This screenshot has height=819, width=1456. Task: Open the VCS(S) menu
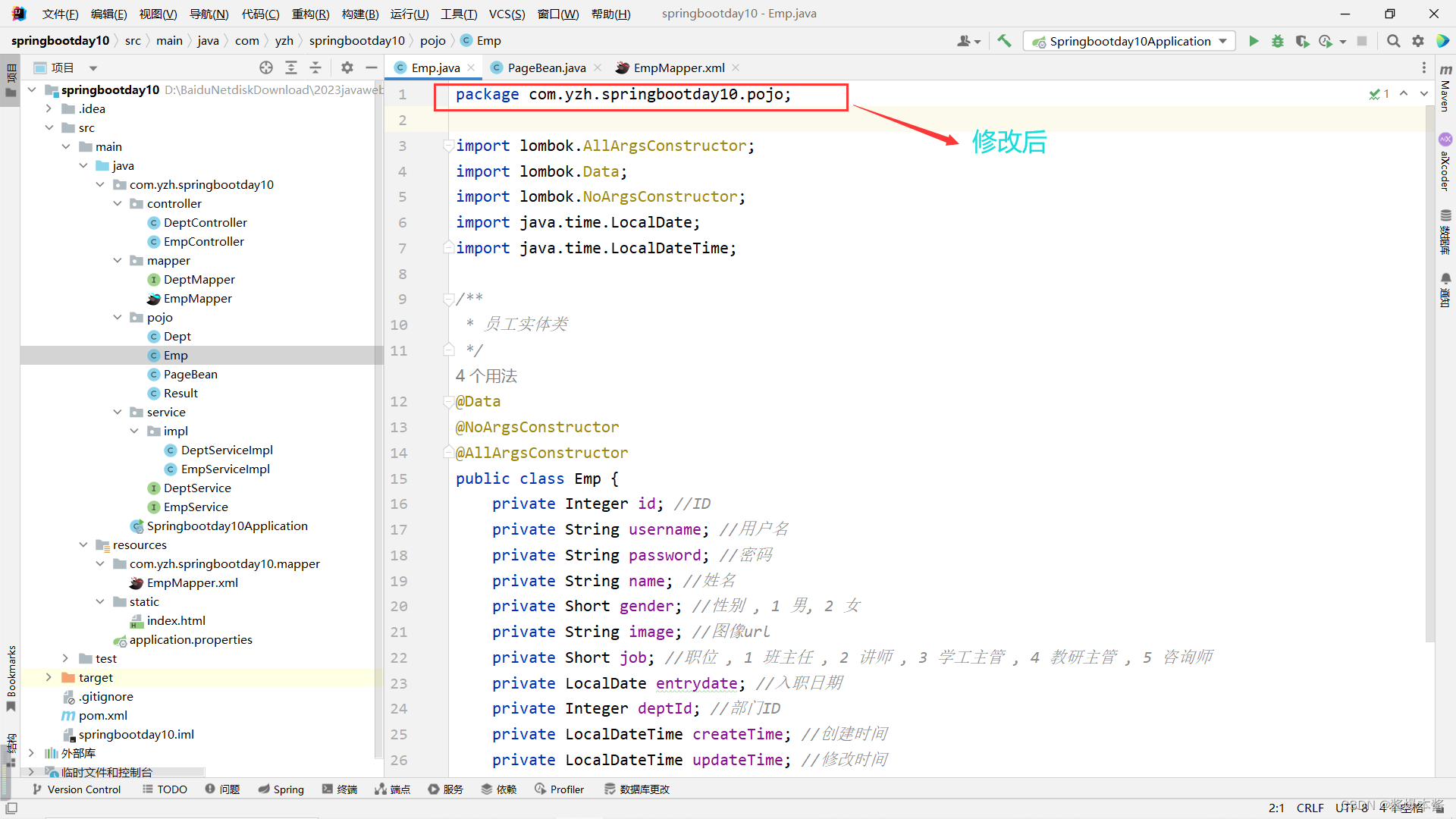tap(506, 14)
